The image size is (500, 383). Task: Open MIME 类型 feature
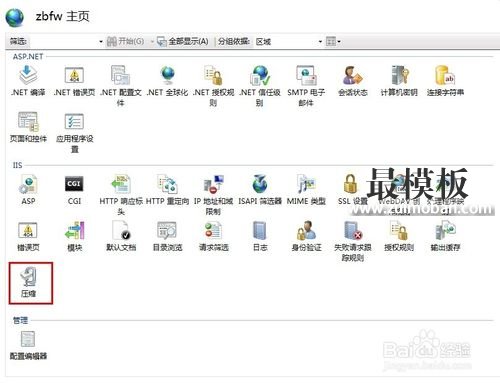(x=306, y=189)
